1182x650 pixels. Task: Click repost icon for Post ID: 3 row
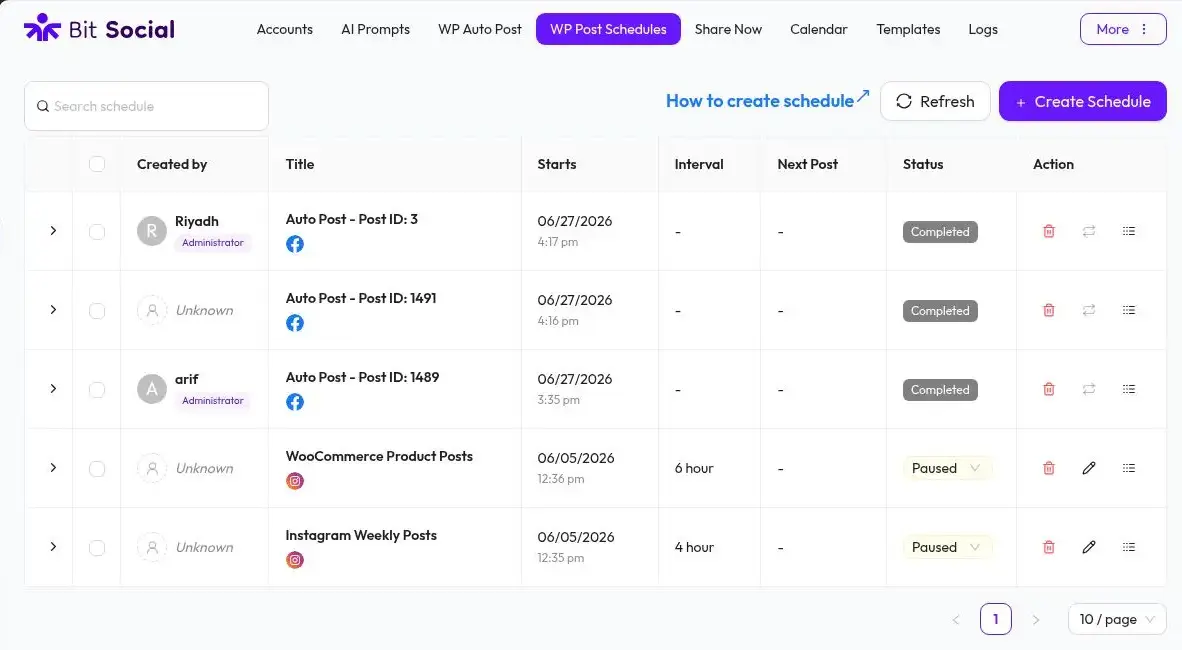tap(1089, 231)
